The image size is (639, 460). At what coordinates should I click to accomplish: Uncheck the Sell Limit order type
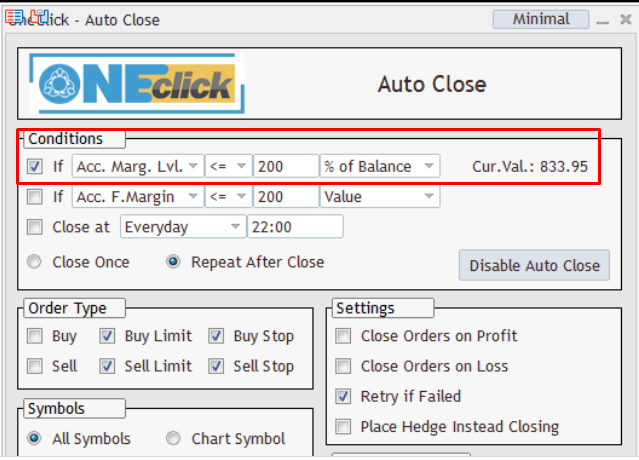coord(107,366)
